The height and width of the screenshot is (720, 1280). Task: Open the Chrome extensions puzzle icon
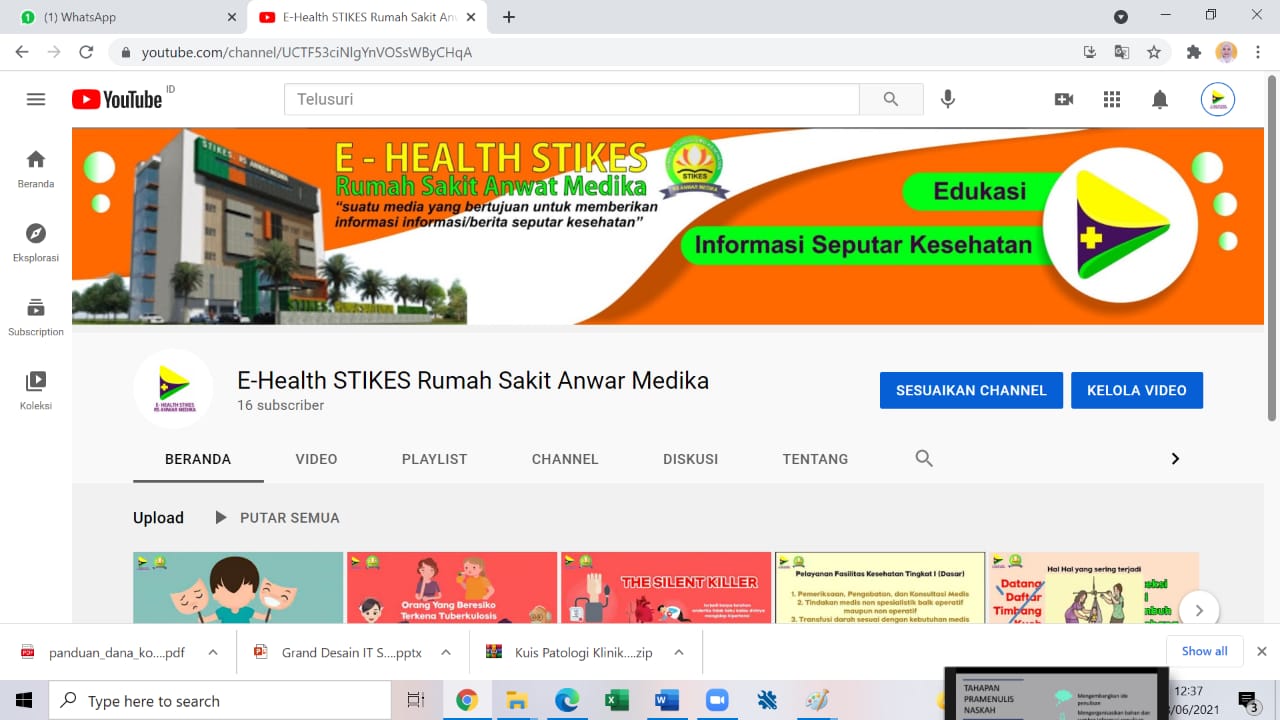click(x=1193, y=52)
